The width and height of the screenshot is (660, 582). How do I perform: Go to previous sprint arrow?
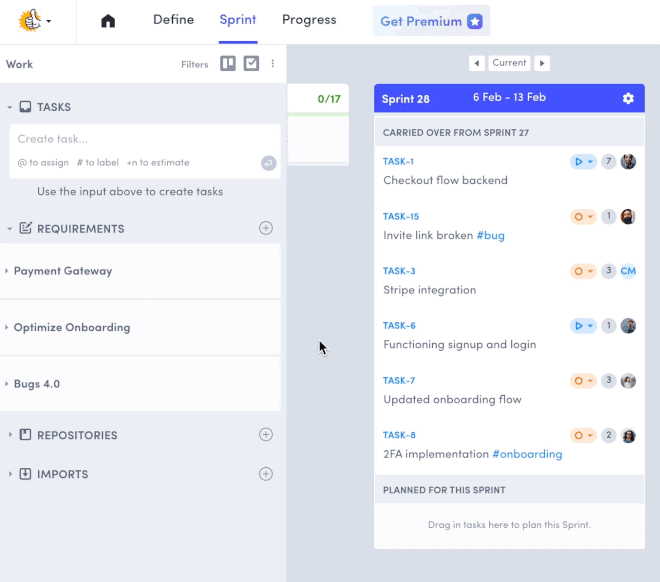tap(477, 63)
